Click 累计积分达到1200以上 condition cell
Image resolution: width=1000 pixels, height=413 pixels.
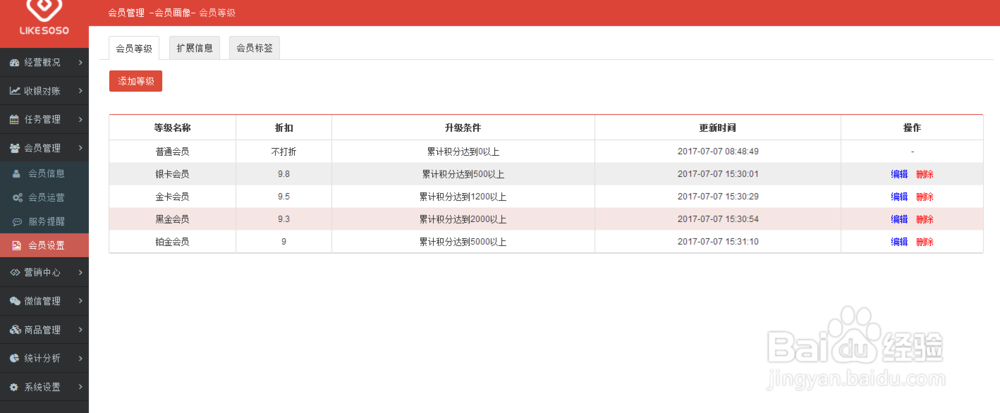463,196
